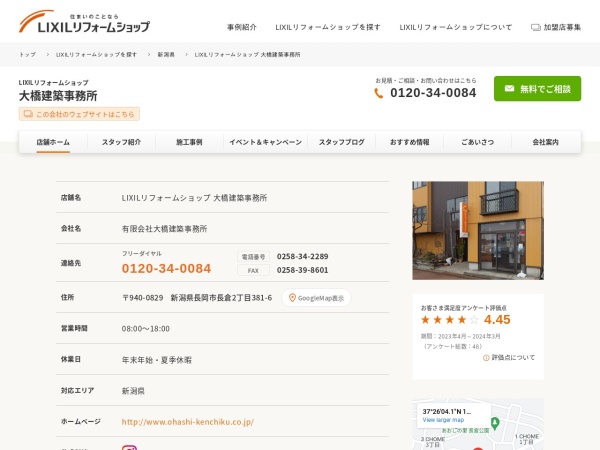Click the orange phone icon in header
Screen dimensions: 600x450
pos(378,93)
